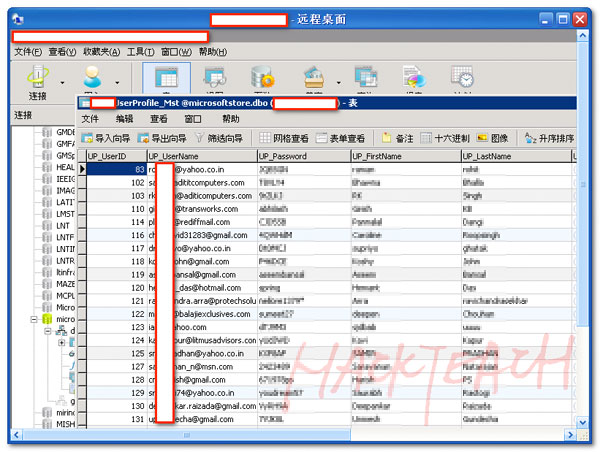The width and height of the screenshot is (600, 452).
Task: Collapse the expanded 'micro' database tree node
Action: [33, 320]
